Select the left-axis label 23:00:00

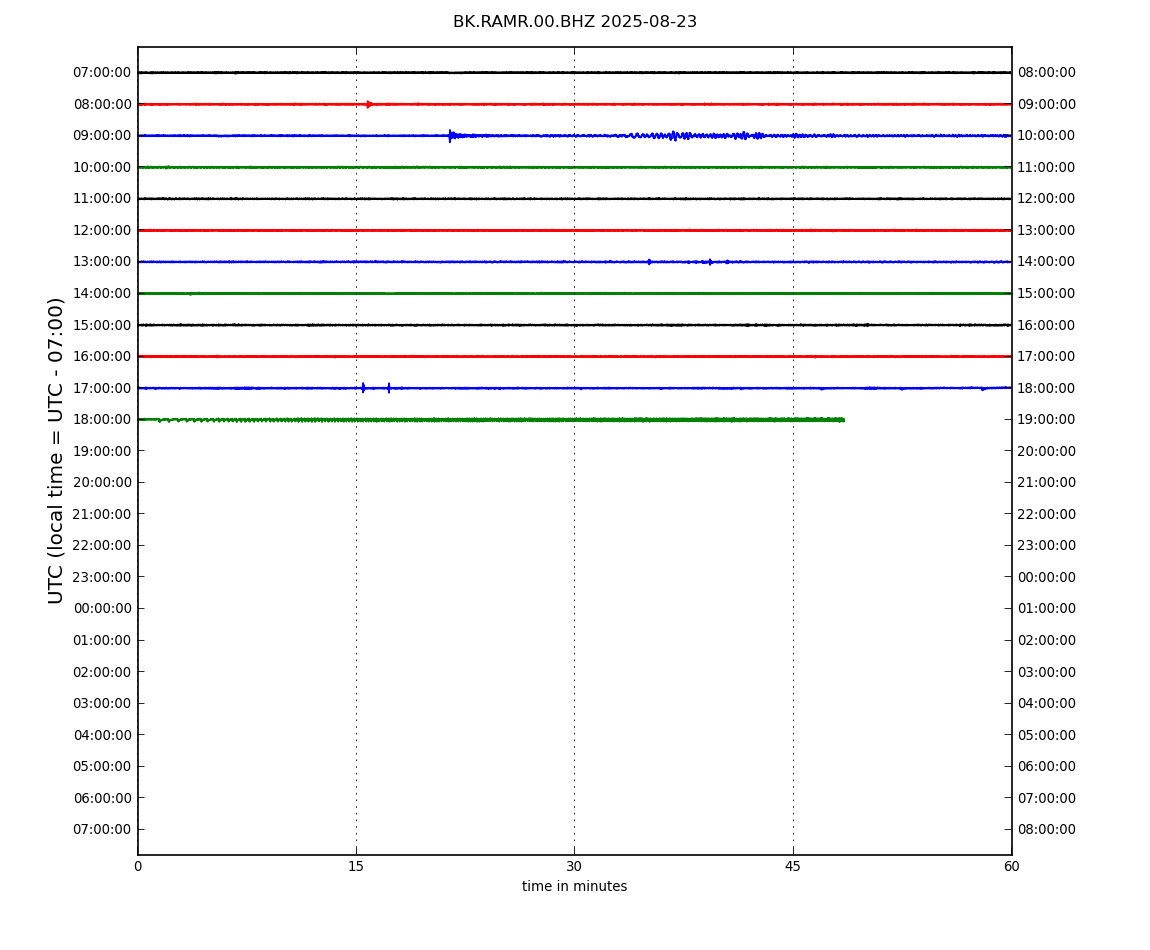[x=103, y=577]
